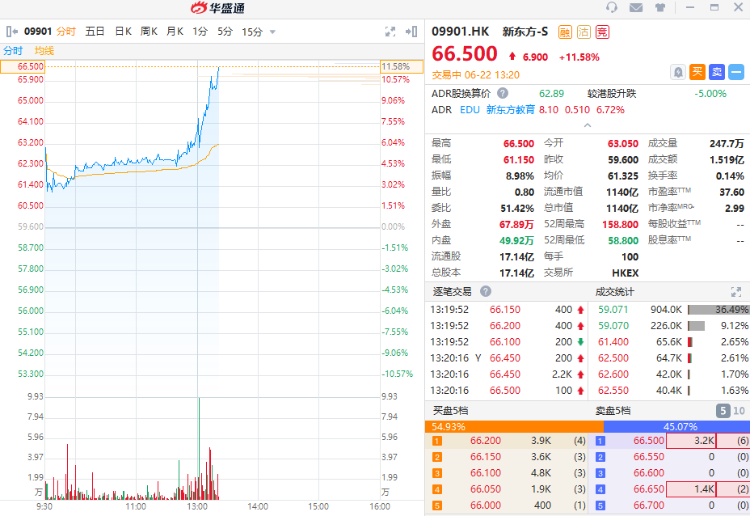750x516 pixels.
Task: Click the blue 卖 sell button
Action: coord(717,72)
